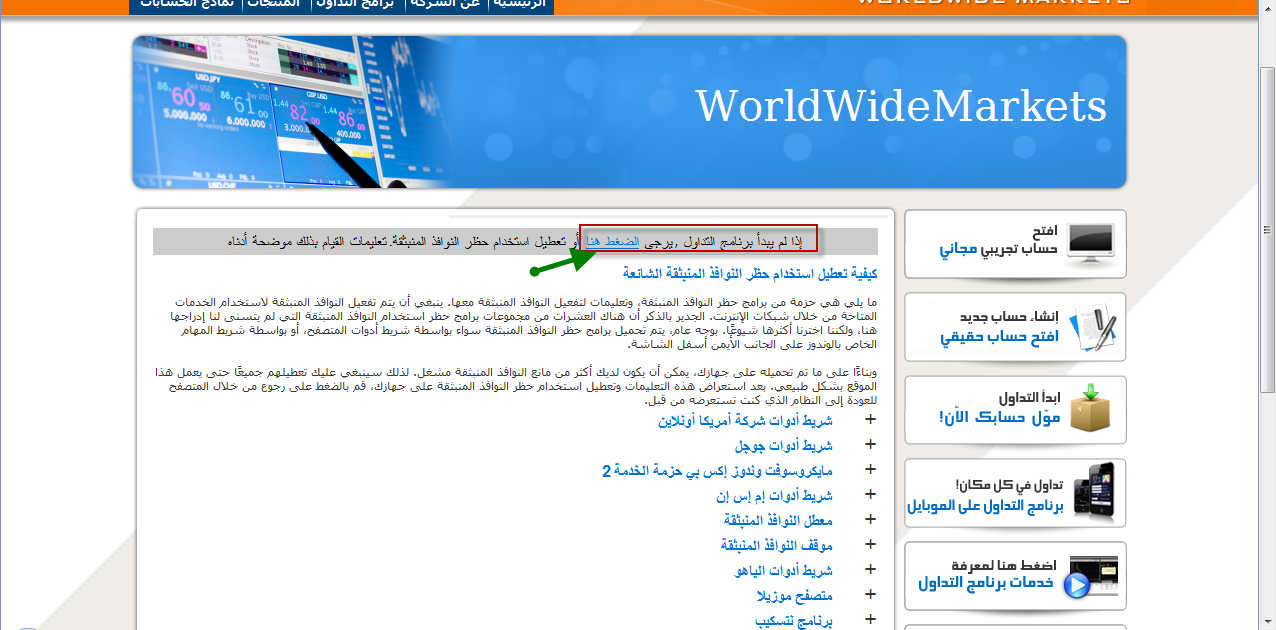Open the الرئيسية navigation tab

[x=521, y=5]
